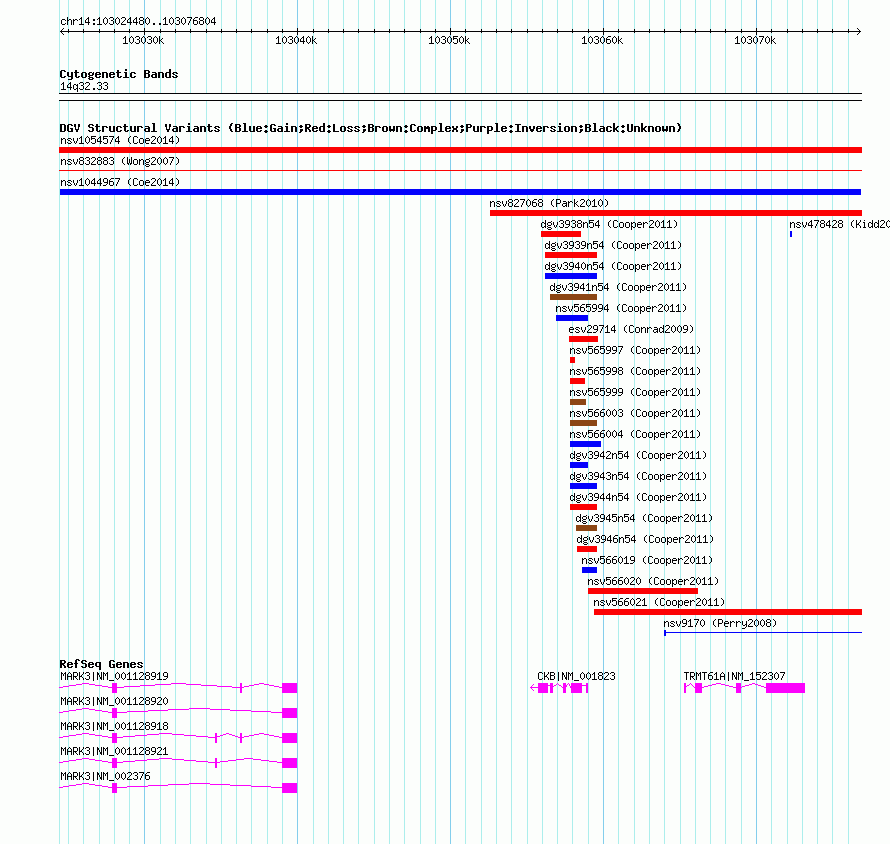This screenshot has height=844, width=890.
Task: Select the blue dgv3940n54 gain bar
Action: click(571, 276)
